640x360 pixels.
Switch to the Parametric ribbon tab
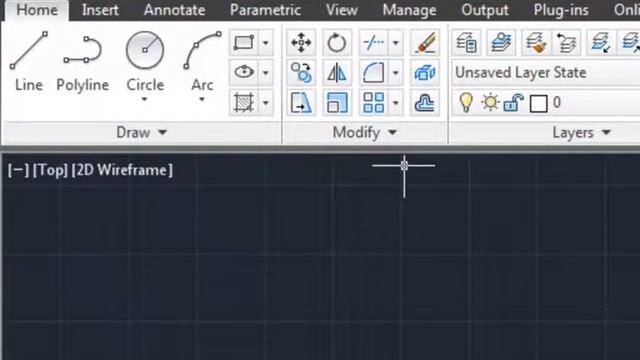(x=265, y=10)
